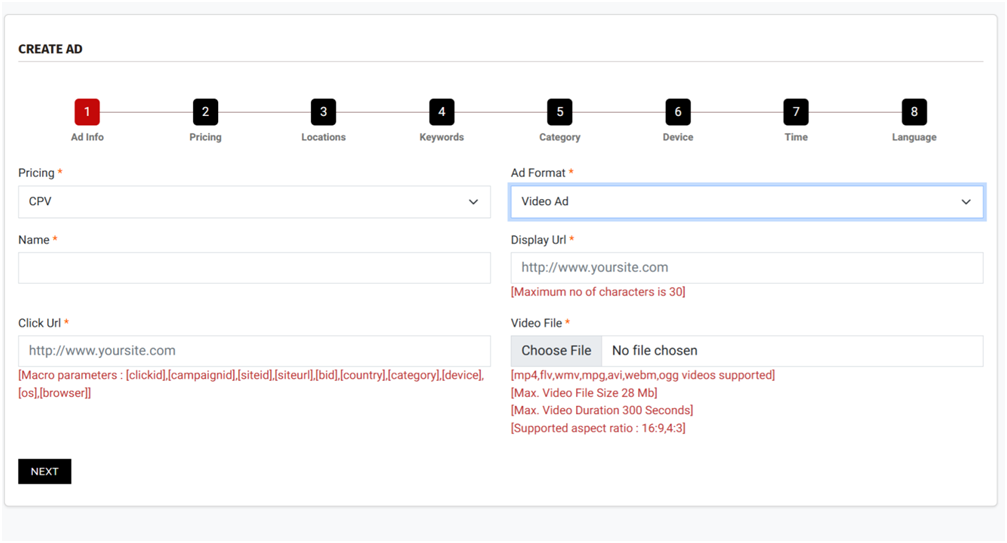Select step 5 Category
This screenshot has width=1007, height=543.
tap(559, 112)
